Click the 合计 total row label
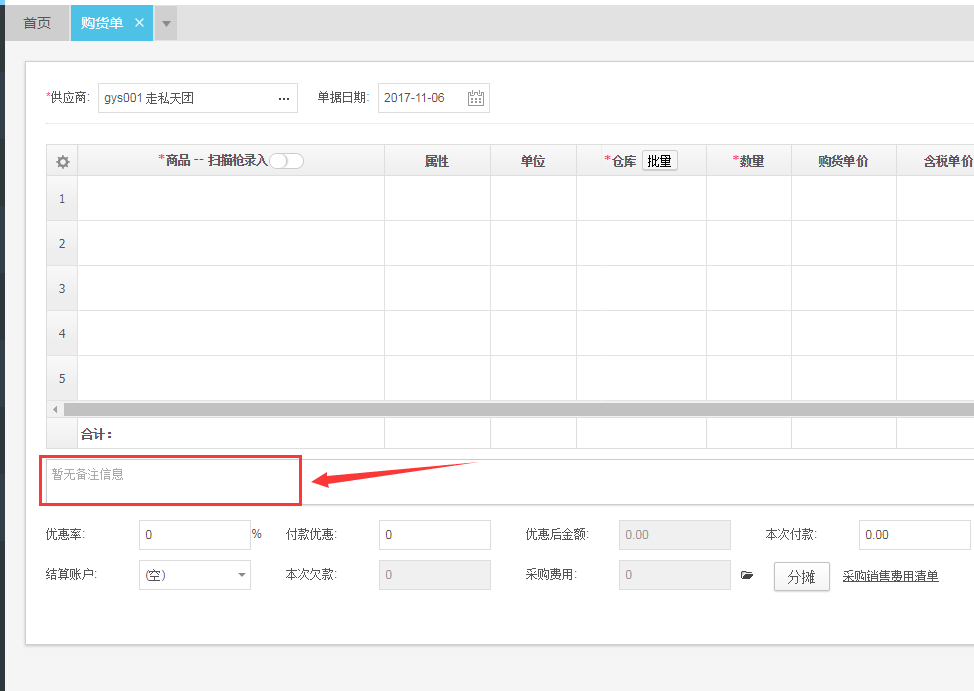Image resolution: width=974 pixels, height=691 pixels. [x=96, y=434]
